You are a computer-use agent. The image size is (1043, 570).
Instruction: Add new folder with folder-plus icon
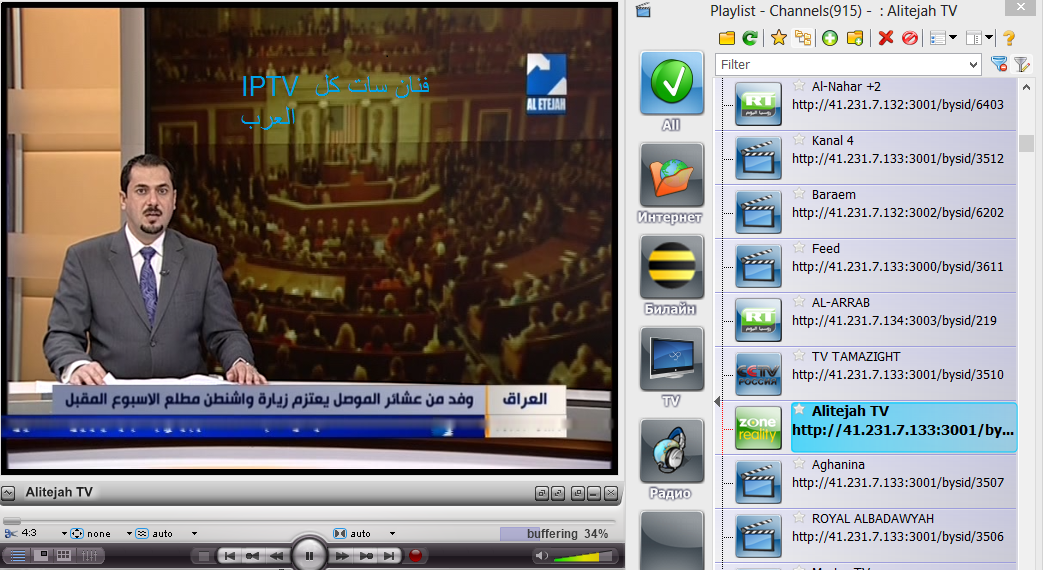tap(855, 39)
